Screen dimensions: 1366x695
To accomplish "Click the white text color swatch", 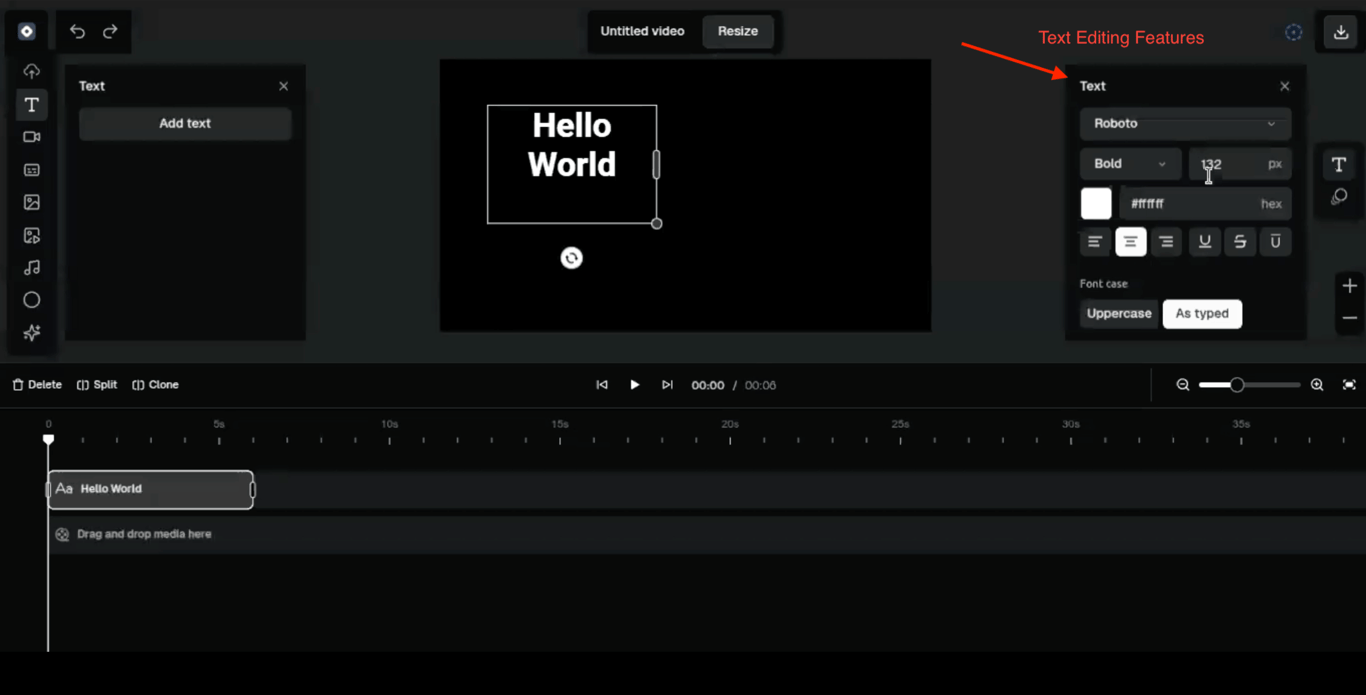I will coord(1096,204).
